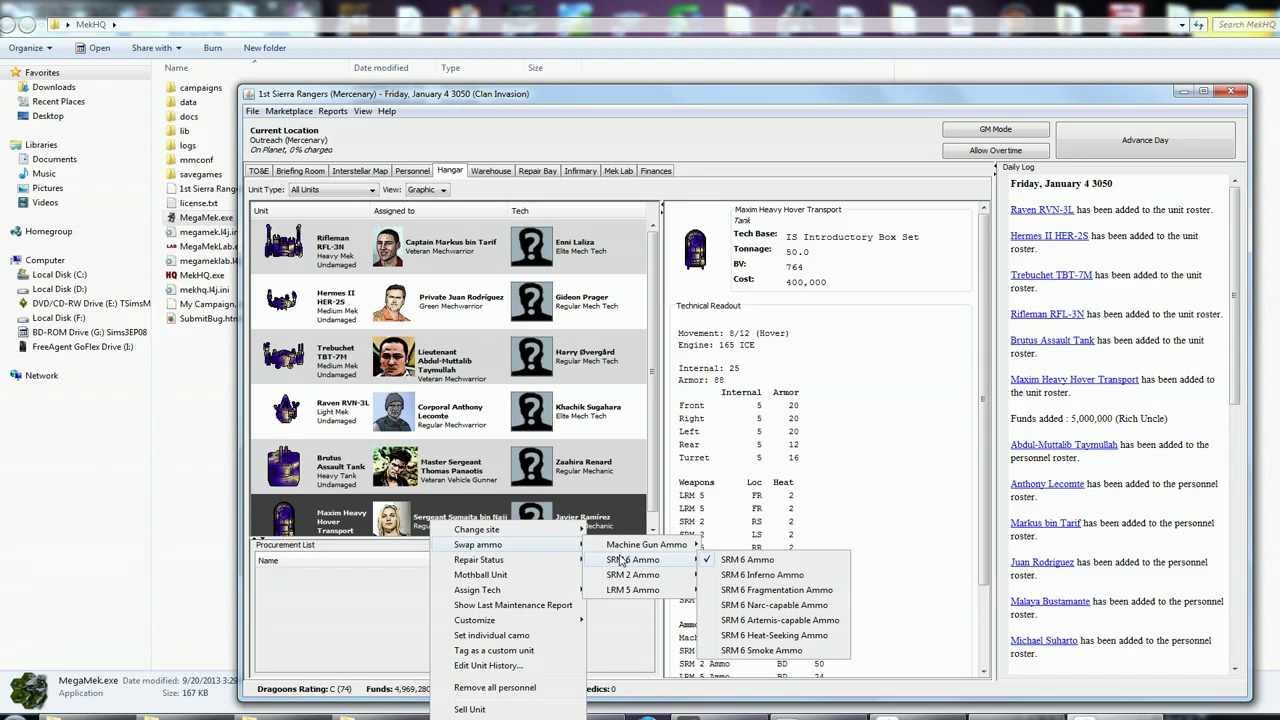Click the Advance Day button
This screenshot has width=1280, height=720.
pyautogui.click(x=1145, y=140)
